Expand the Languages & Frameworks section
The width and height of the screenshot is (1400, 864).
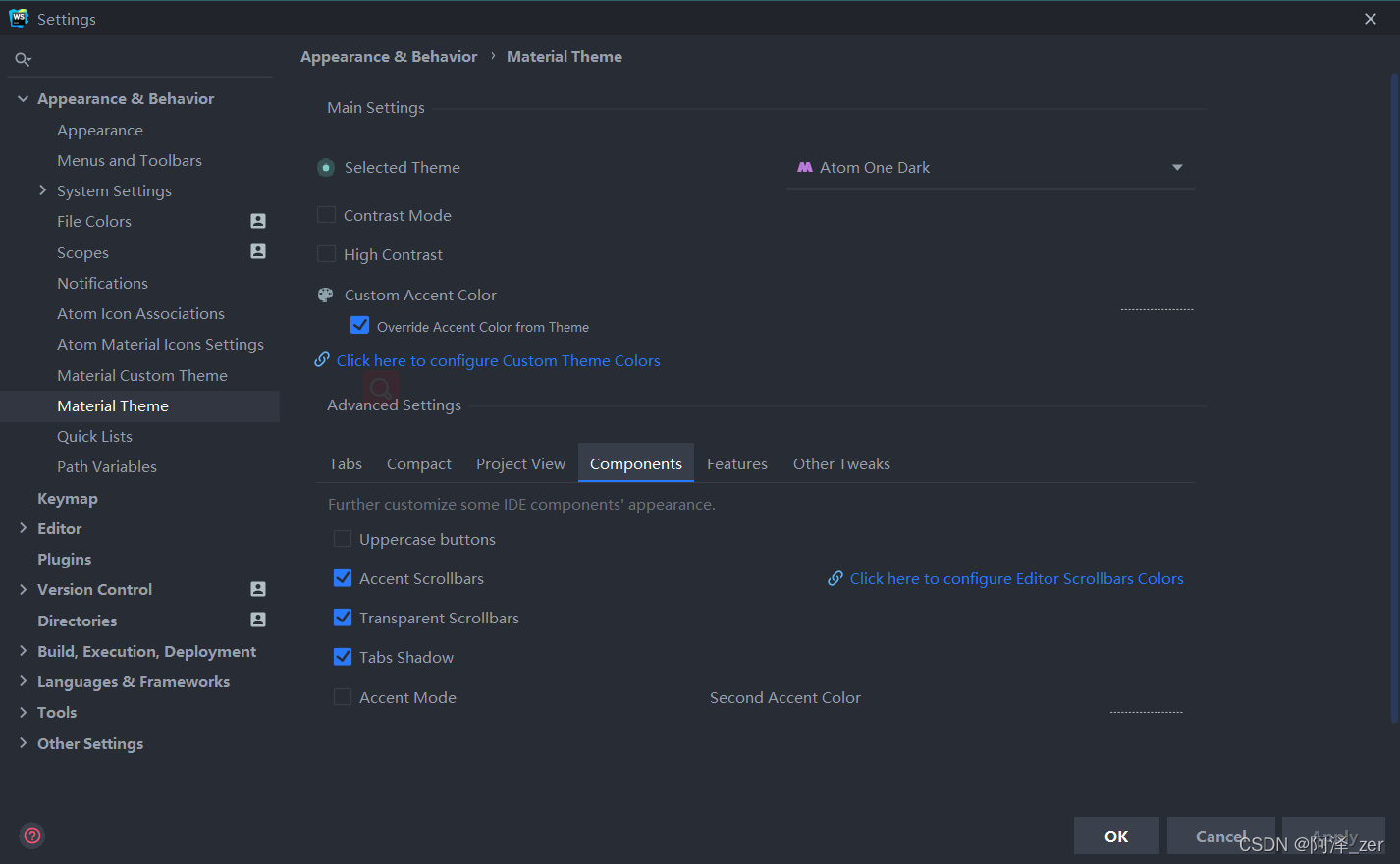23,681
